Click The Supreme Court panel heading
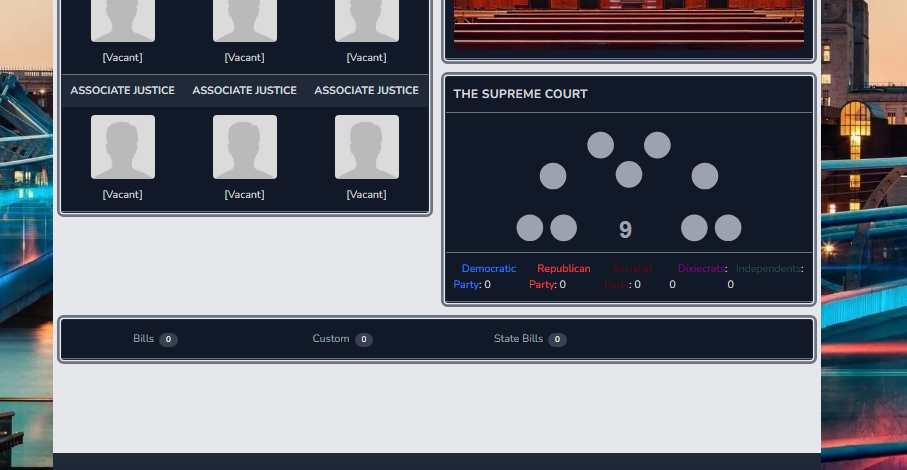The height and width of the screenshot is (470, 907). pos(520,94)
